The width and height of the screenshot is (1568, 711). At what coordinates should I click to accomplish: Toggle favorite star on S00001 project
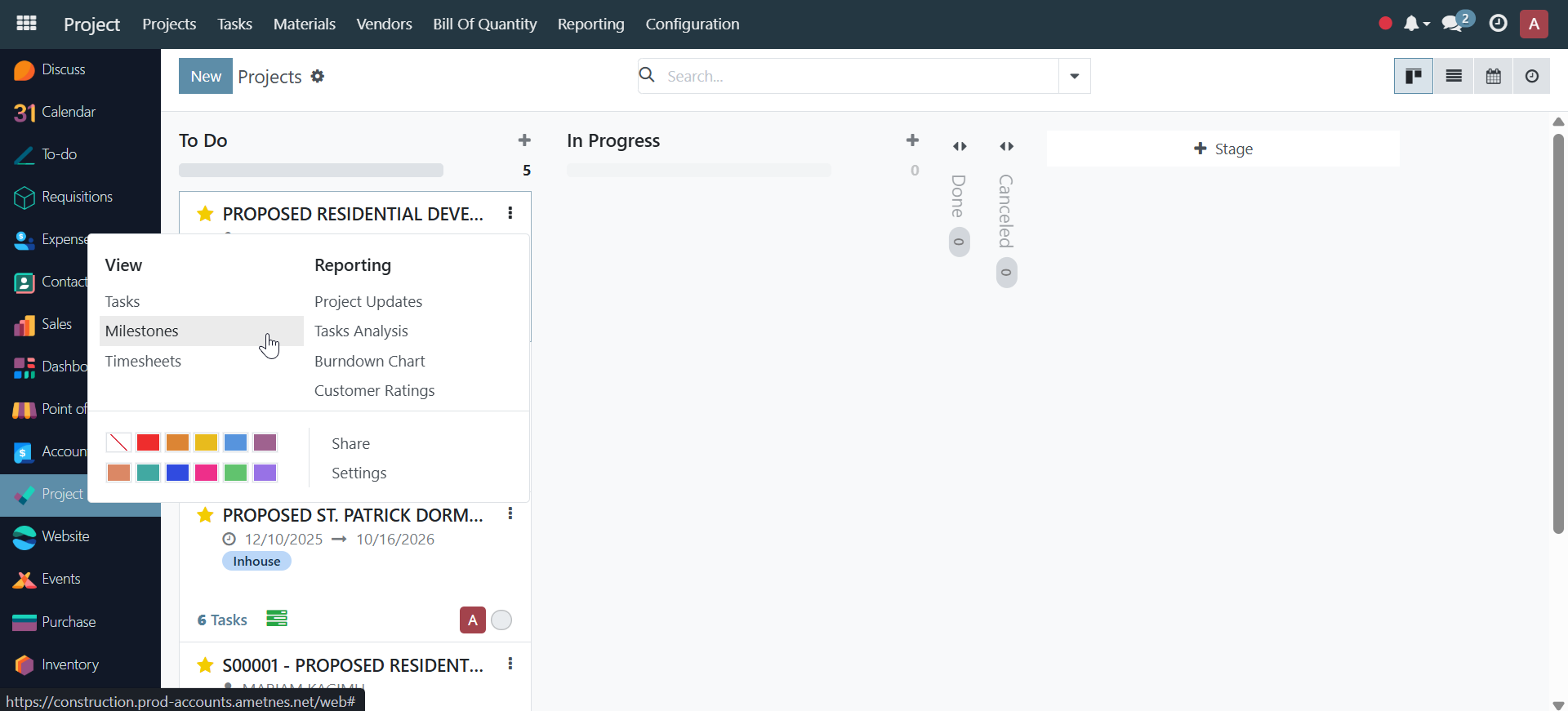click(205, 665)
